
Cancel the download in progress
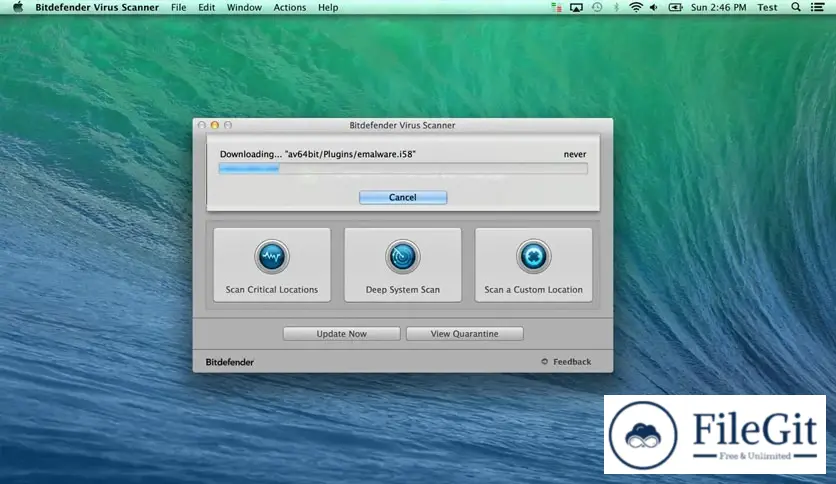pyautogui.click(x=403, y=197)
